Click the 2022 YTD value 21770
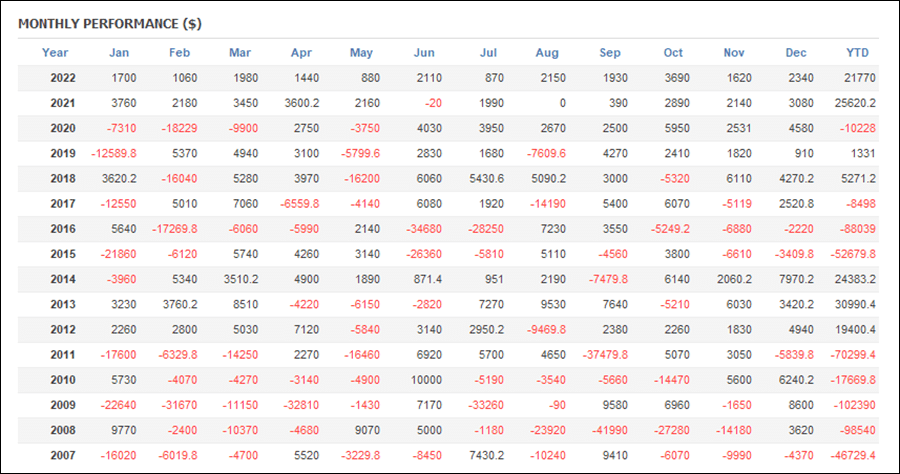The height and width of the screenshot is (474, 900). (860, 78)
